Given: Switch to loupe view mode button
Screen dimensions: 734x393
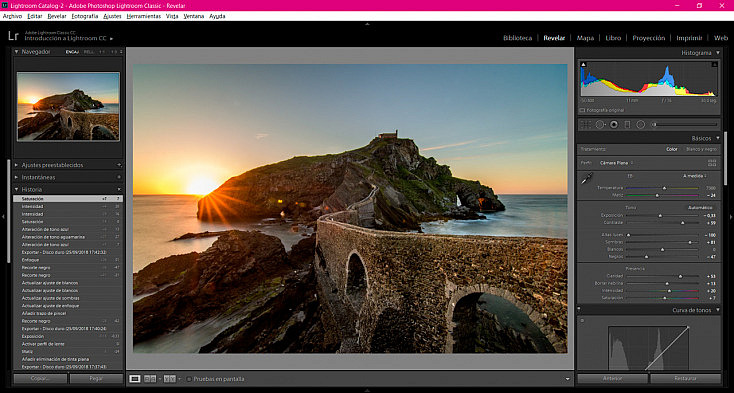Looking at the screenshot, I should pos(135,379).
